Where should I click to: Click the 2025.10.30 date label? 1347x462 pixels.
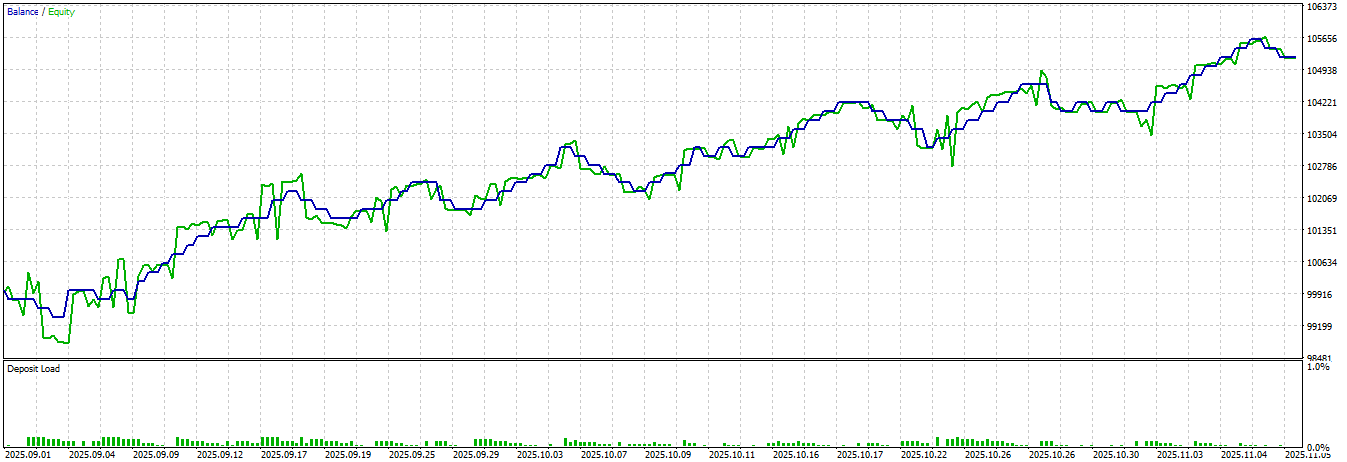[x=1116, y=455]
